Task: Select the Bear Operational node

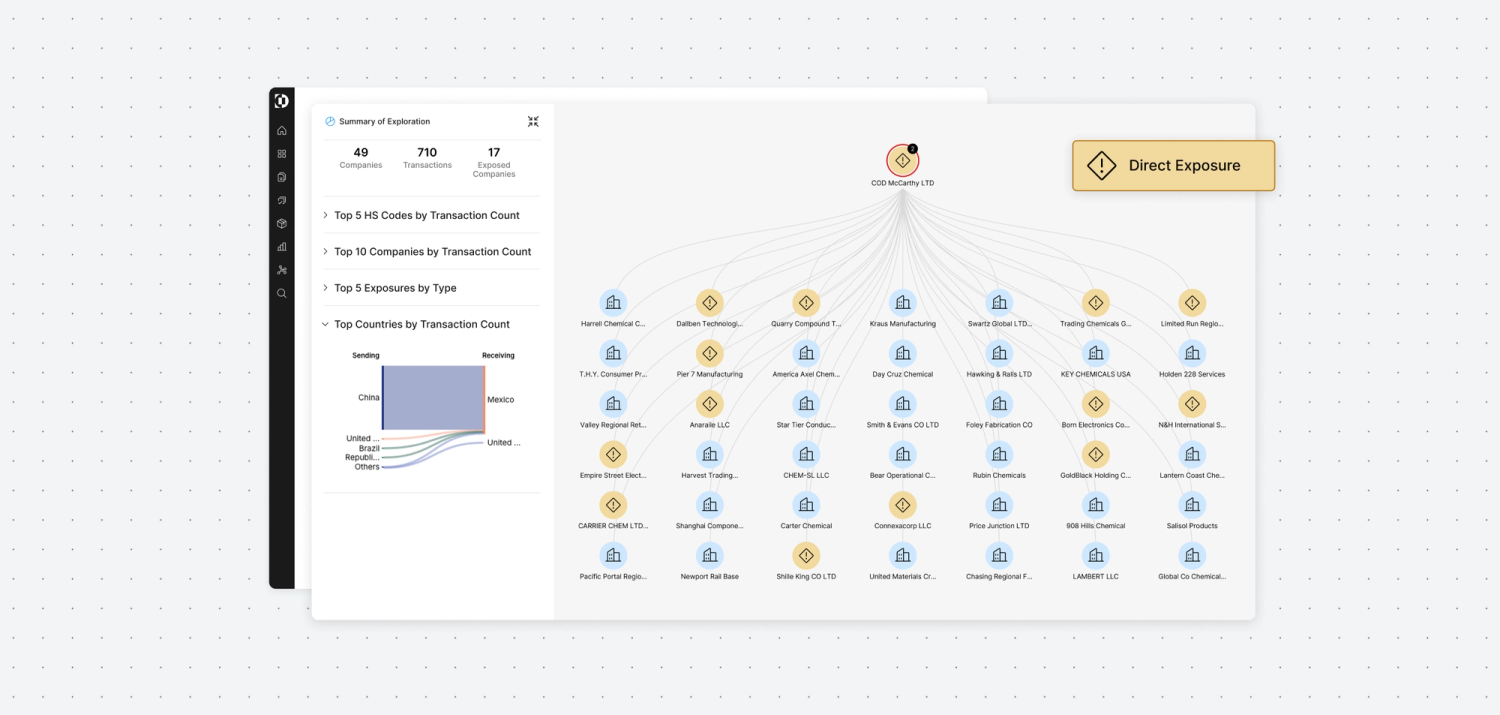Action: point(903,454)
